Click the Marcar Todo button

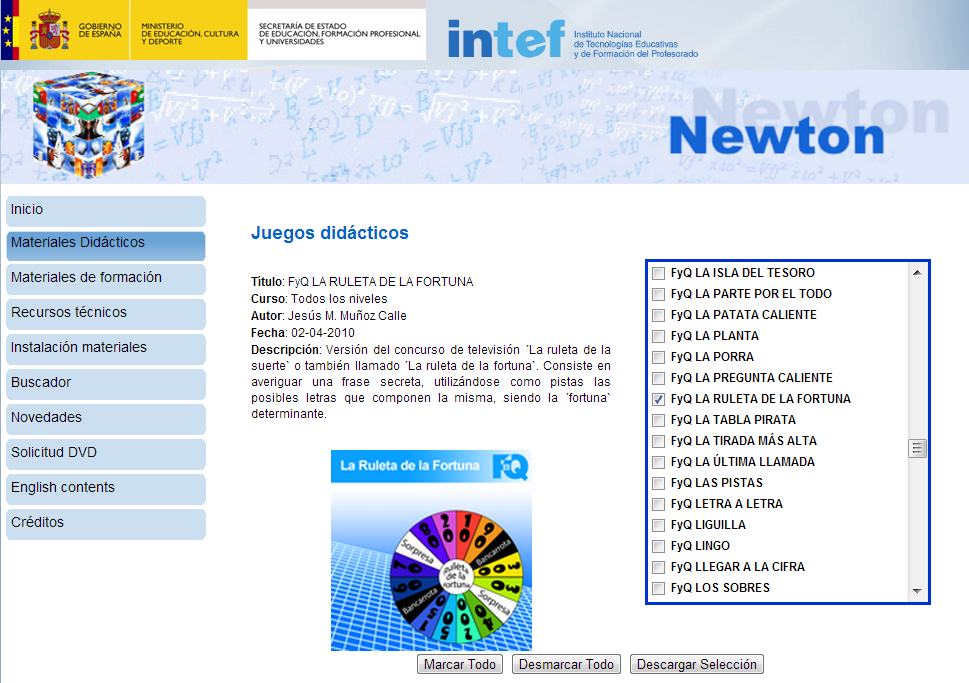coord(460,664)
